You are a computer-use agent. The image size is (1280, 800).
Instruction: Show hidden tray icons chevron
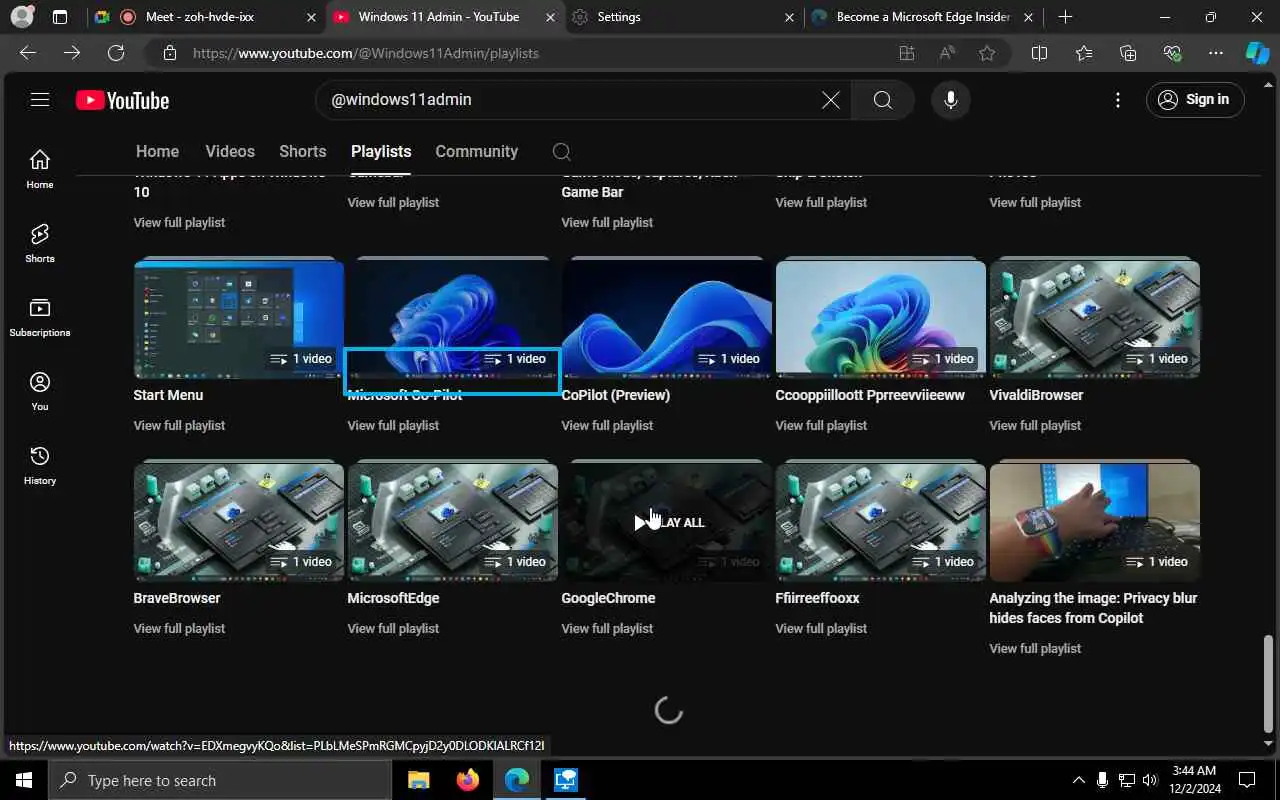1078,780
